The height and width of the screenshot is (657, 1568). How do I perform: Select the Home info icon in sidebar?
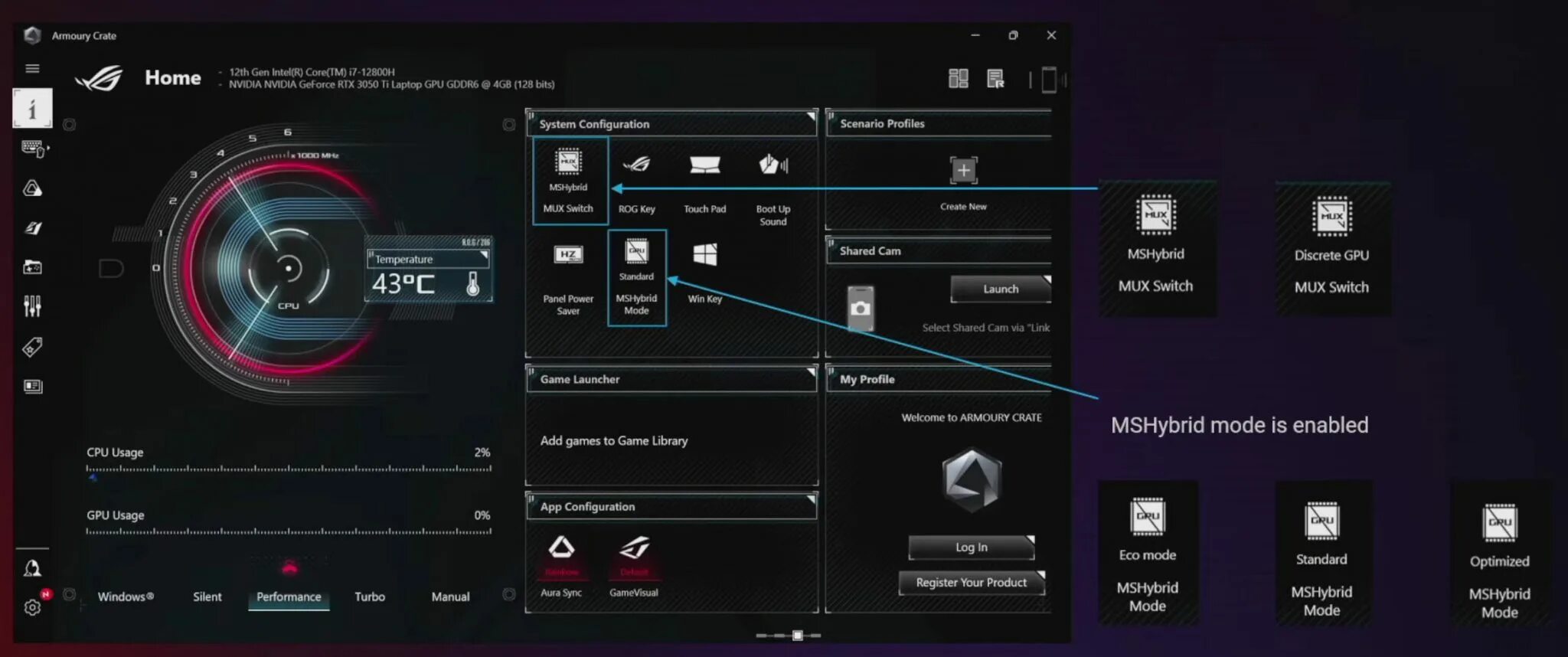tap(32, 108)
